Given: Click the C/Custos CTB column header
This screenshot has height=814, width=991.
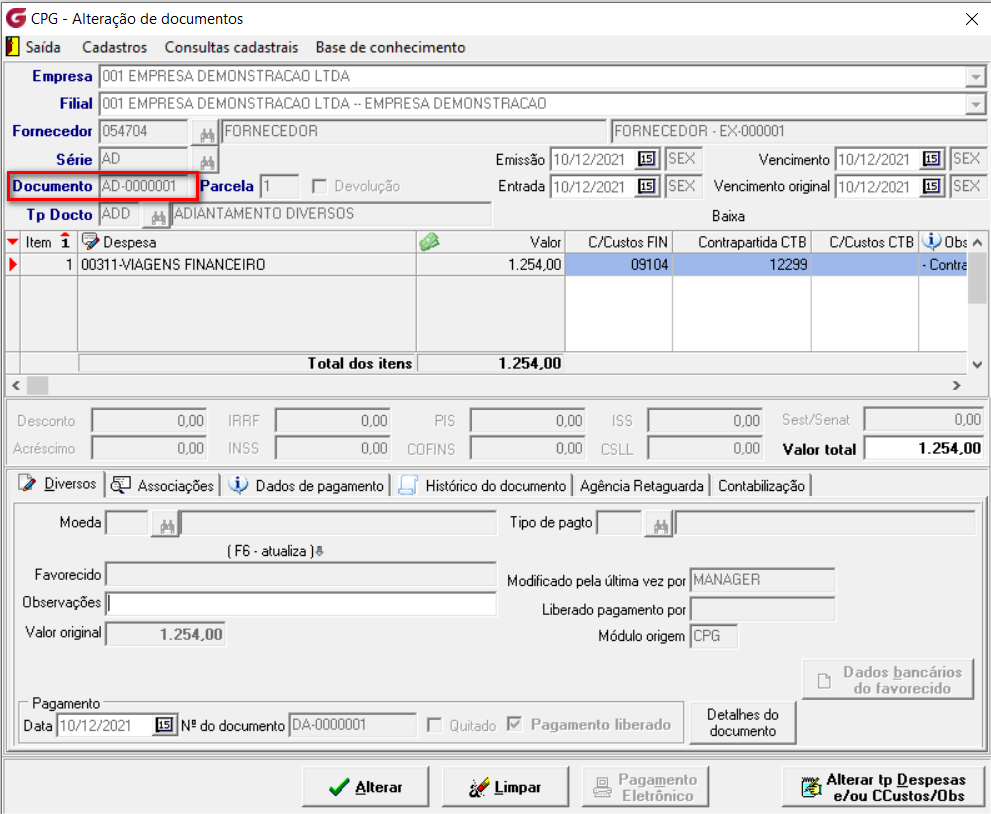Looking at the screenshot, I should (x=865, y=242).
